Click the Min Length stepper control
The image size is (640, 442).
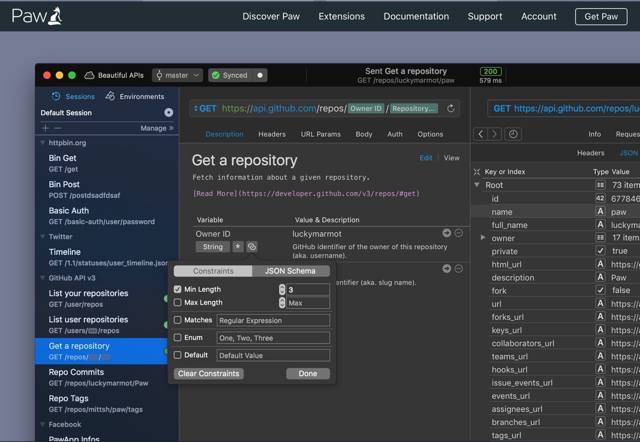(x=282, y=289)
